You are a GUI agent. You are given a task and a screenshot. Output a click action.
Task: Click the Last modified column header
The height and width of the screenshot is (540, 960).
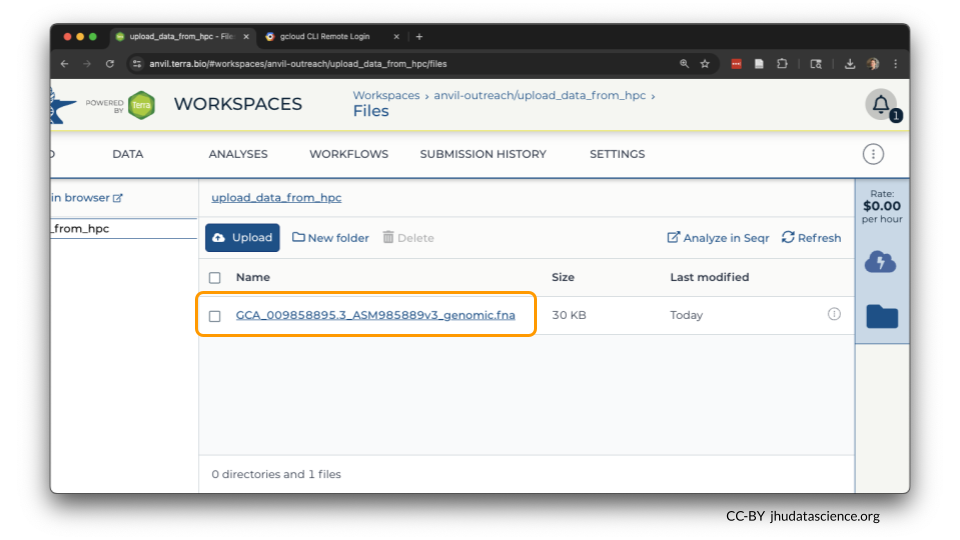point(709,277)
